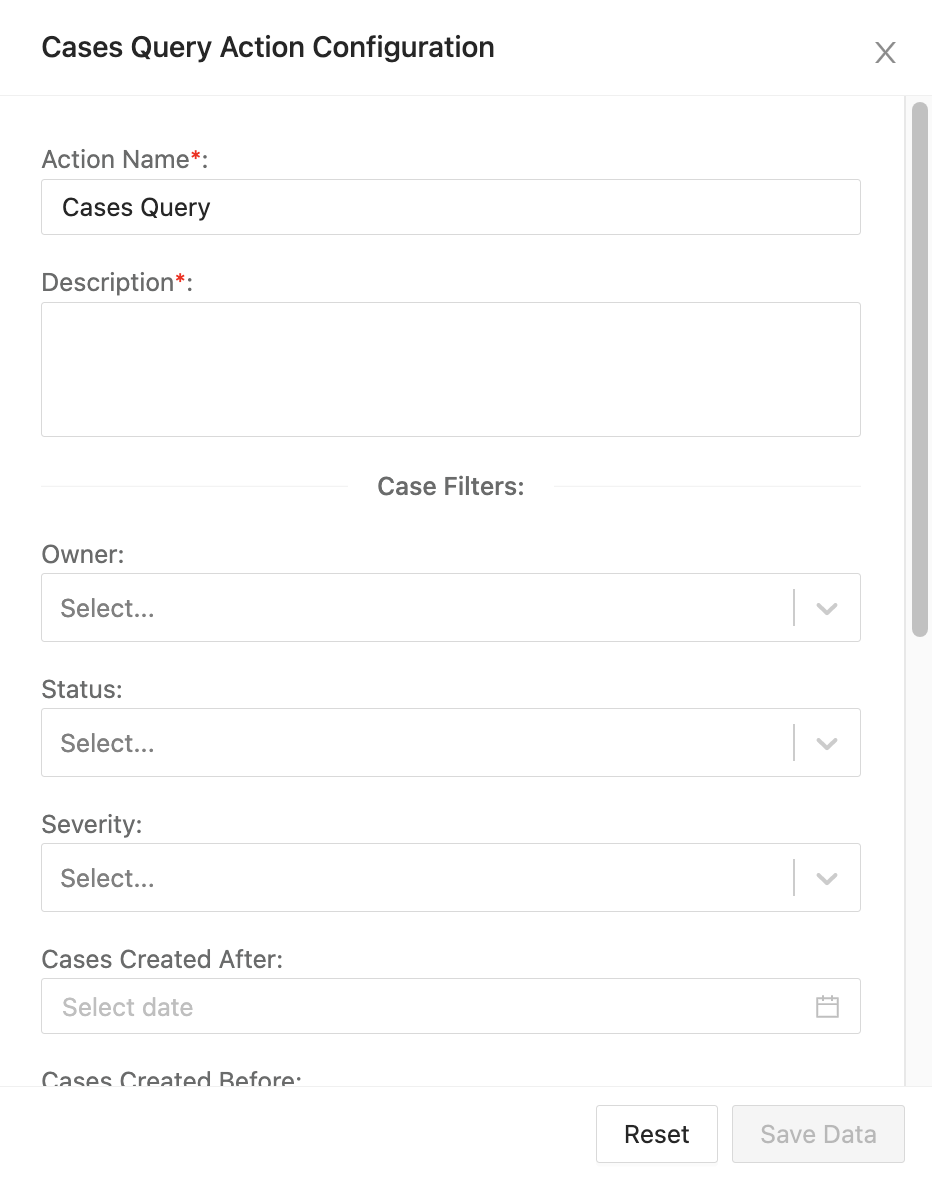932x1178 pixels.
Task: Click the Save Data button
Action: 818,1134
